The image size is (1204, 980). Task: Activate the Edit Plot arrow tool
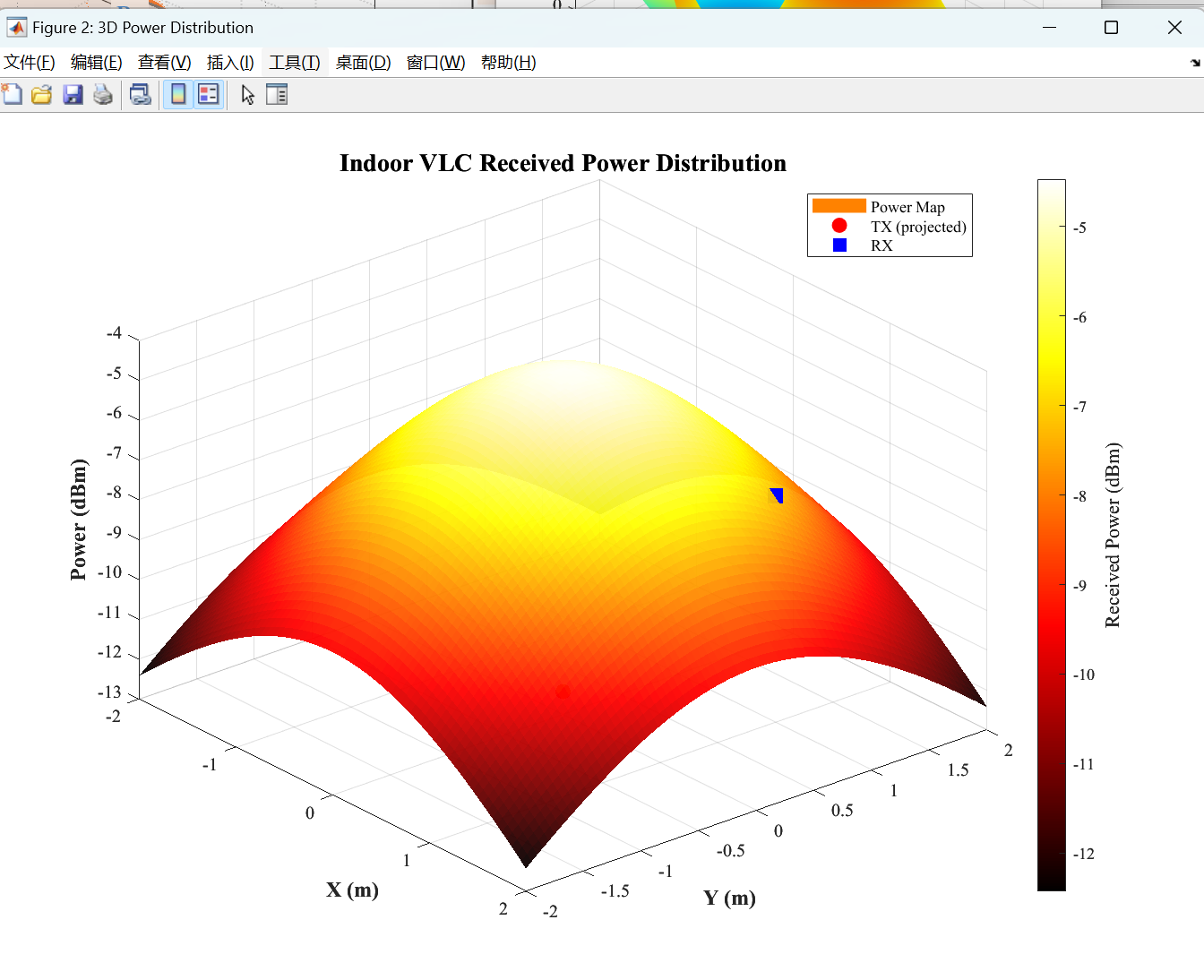[x=248, y=94]
